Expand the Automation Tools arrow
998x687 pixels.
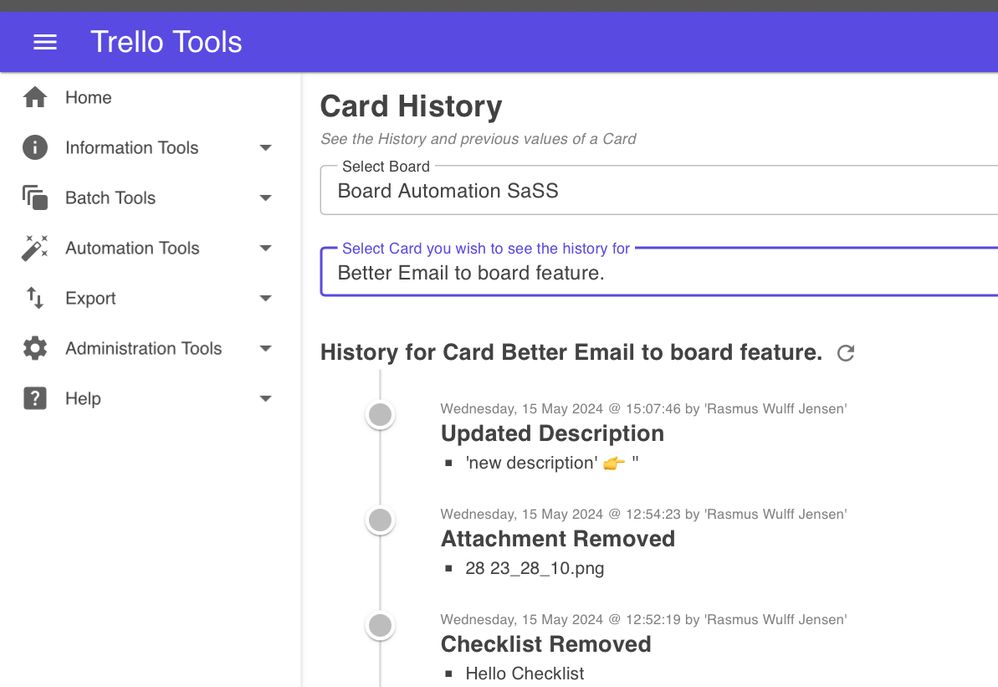pos(266,248)
